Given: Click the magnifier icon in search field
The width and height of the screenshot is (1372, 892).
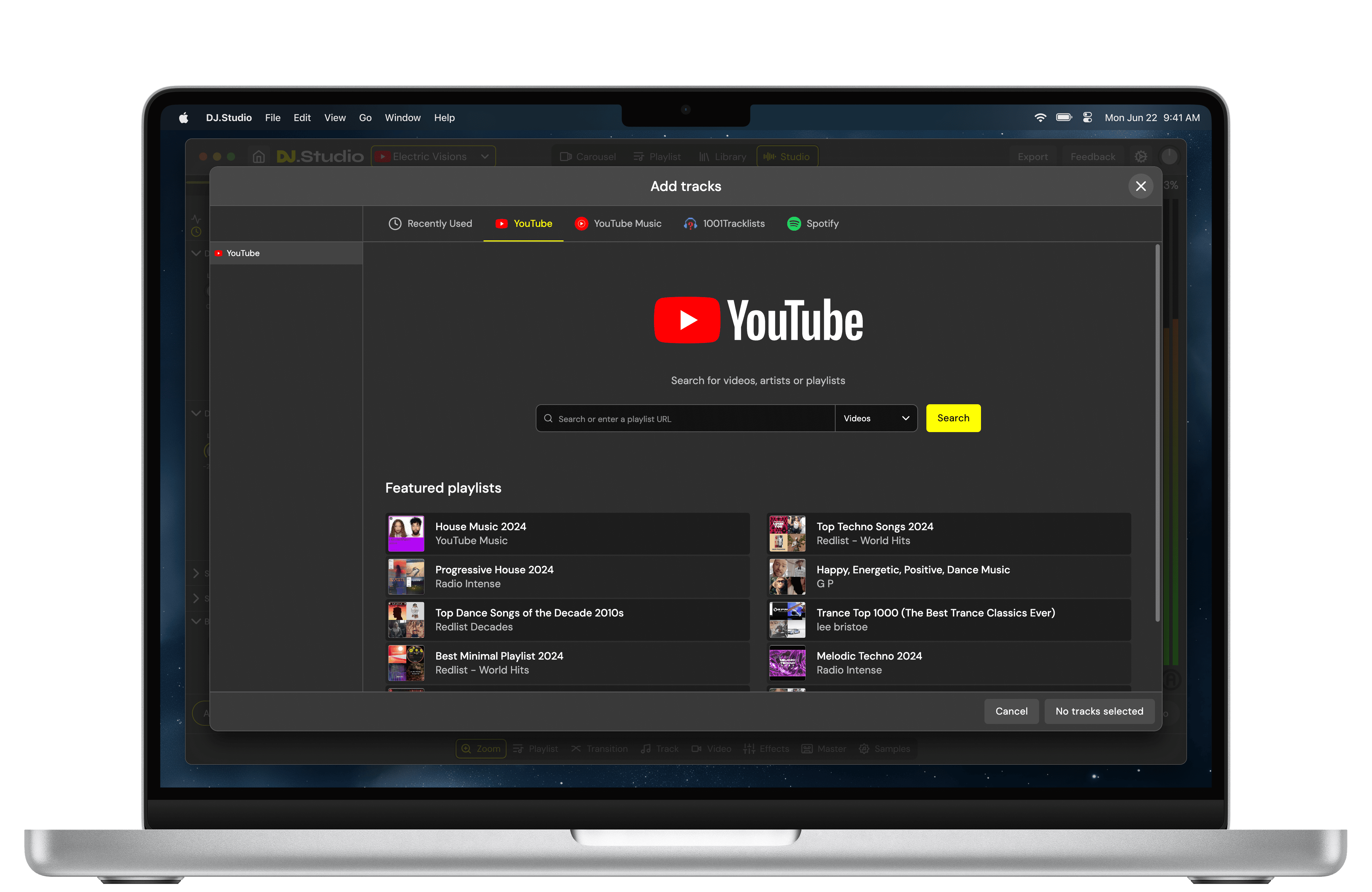Looking at the screenshot, I should (x=548, y=419).
